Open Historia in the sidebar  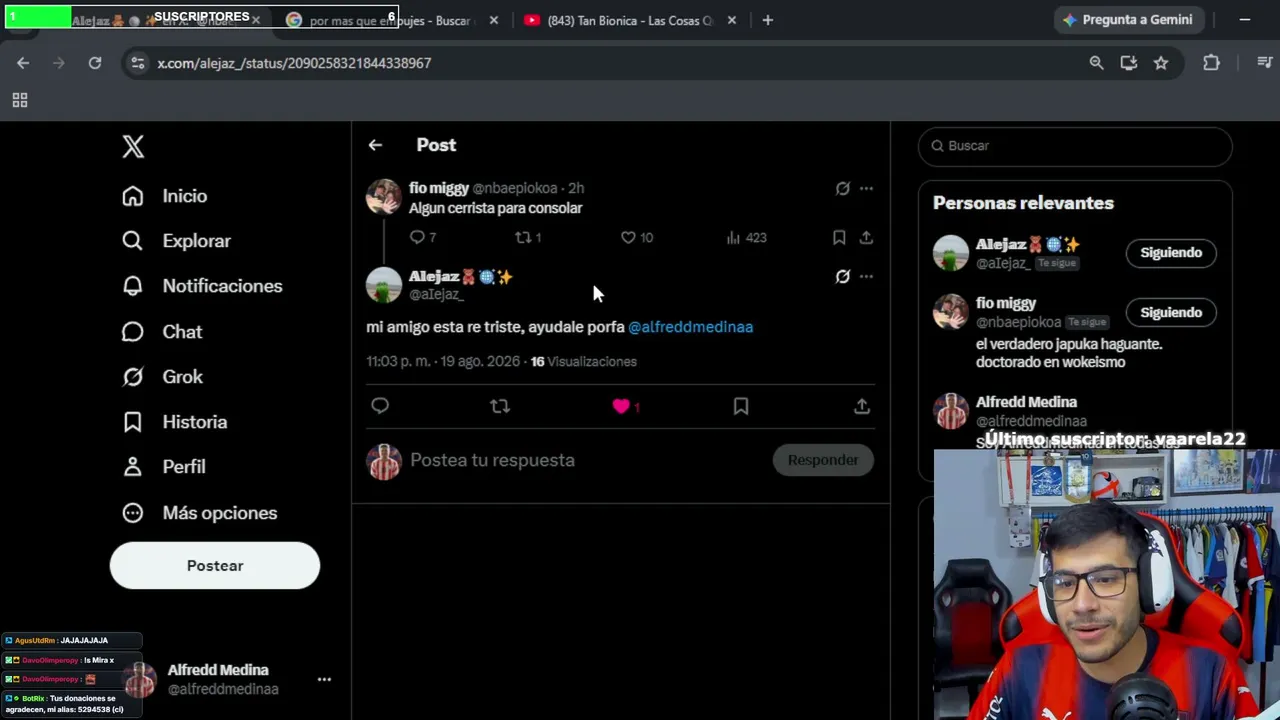(x=174, y=422)
